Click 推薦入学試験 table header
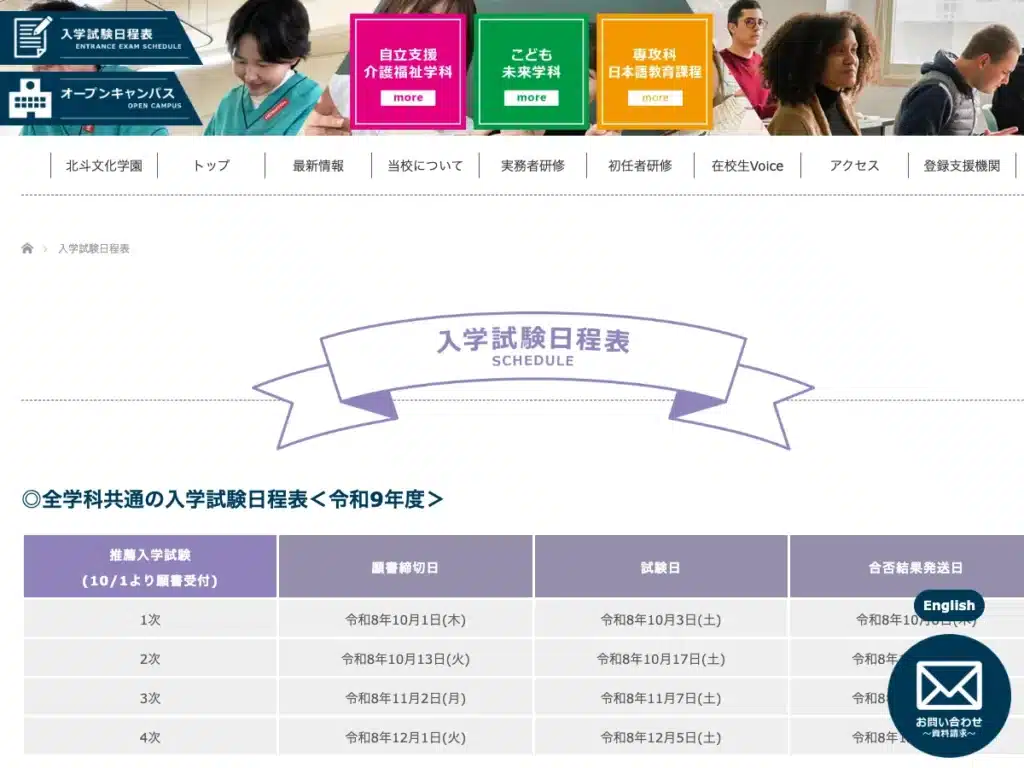 tap(150, 567)
